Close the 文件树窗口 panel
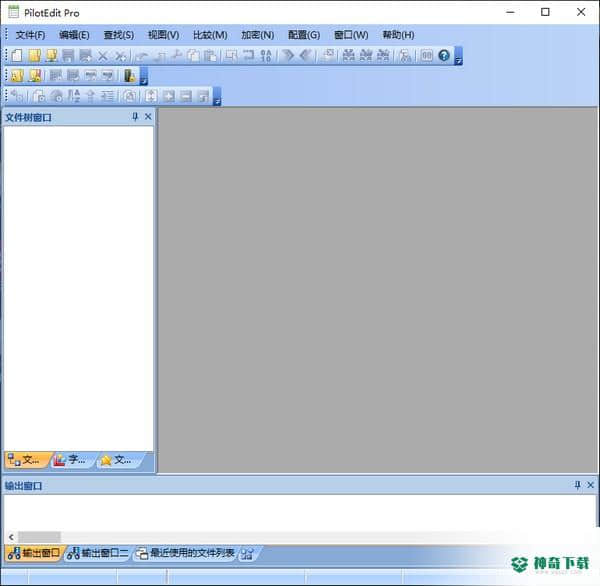Screen dimensions: 600x586 click(148, 117)
